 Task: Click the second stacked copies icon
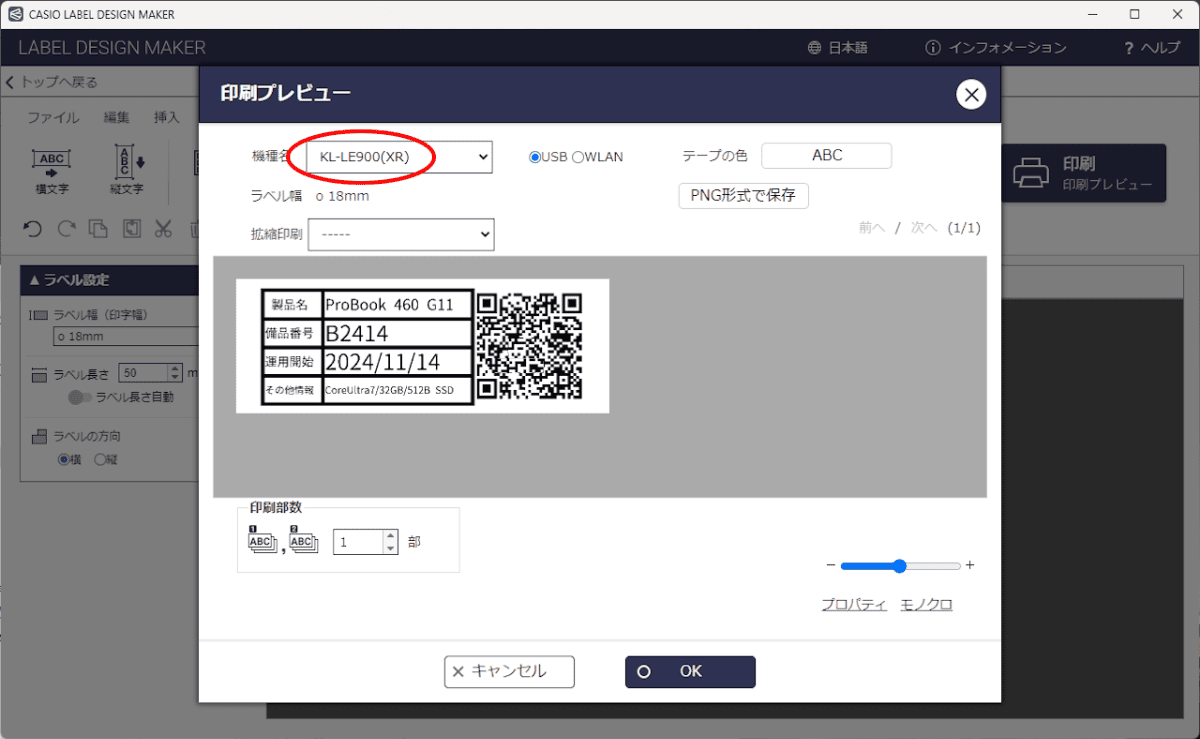click(302, 540)
